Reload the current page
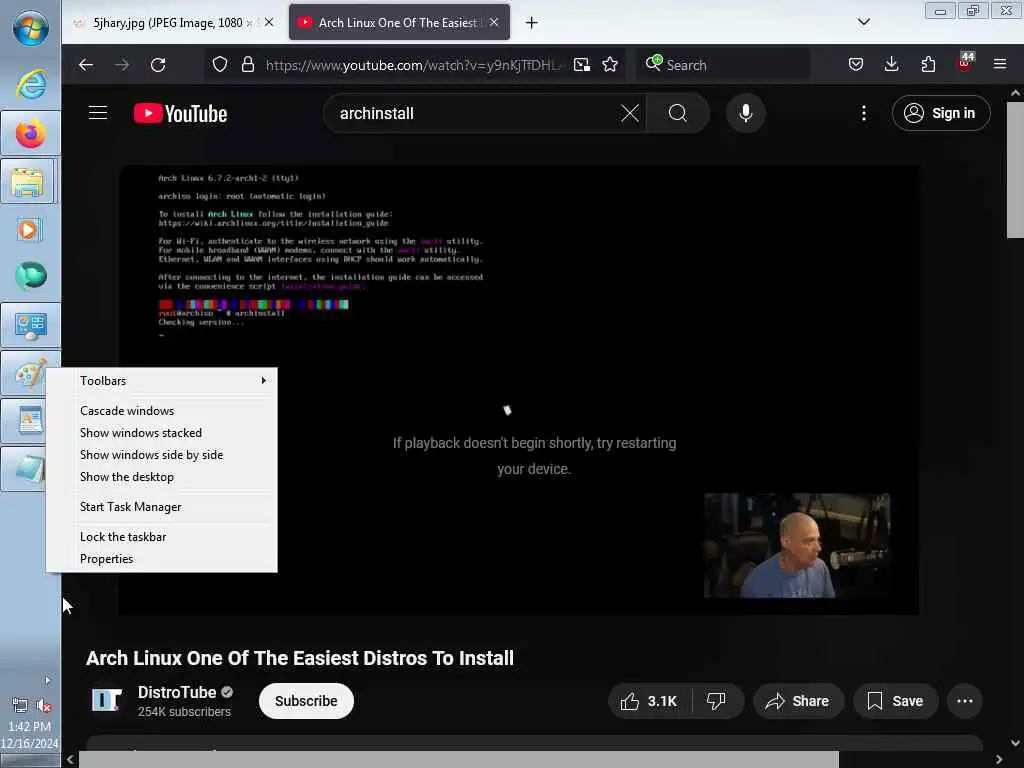Viewport: 1024px width, 768px height. 158,65
